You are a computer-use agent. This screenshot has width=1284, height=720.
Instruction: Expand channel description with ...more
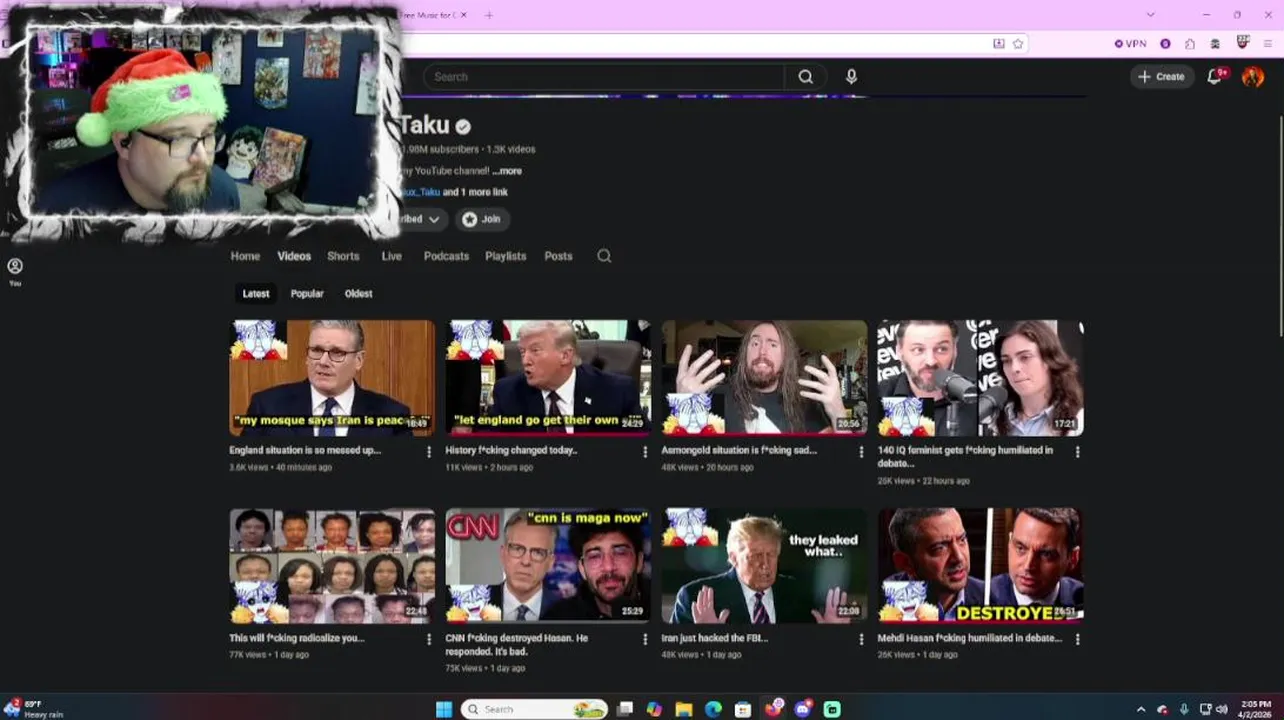pyautogui.click(x=507, y=171)
